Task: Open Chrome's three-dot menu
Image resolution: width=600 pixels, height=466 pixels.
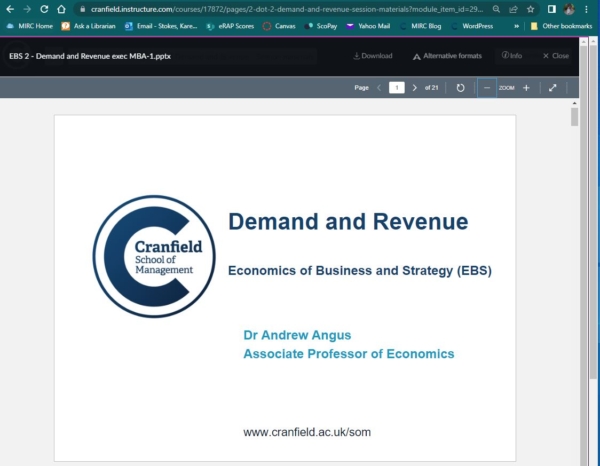Action: point(589,9)
